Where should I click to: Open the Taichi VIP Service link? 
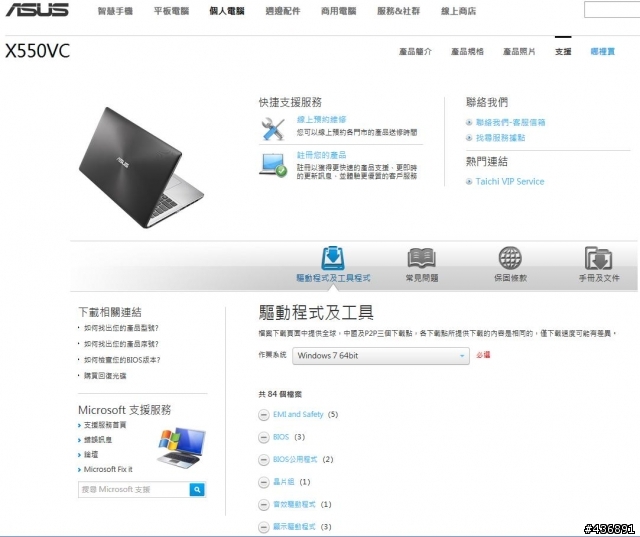coord(510,182)
